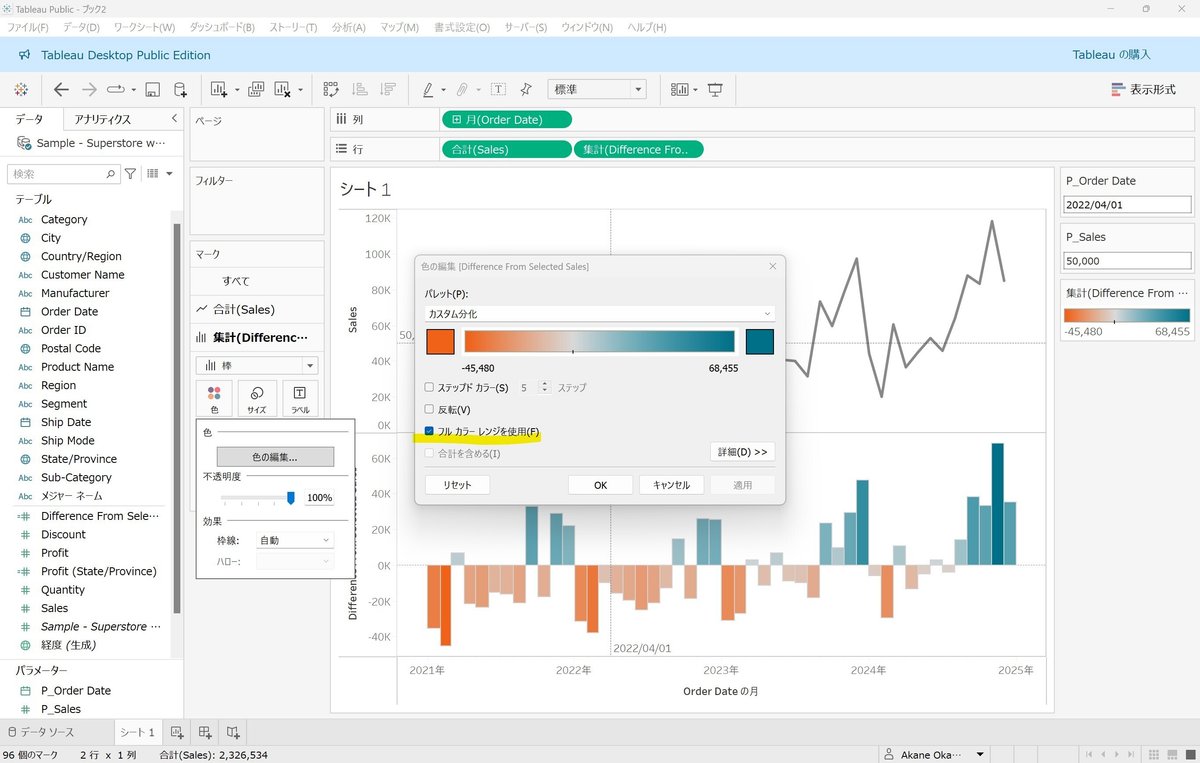Click the Clear Sheet icon

pos(283,89)
